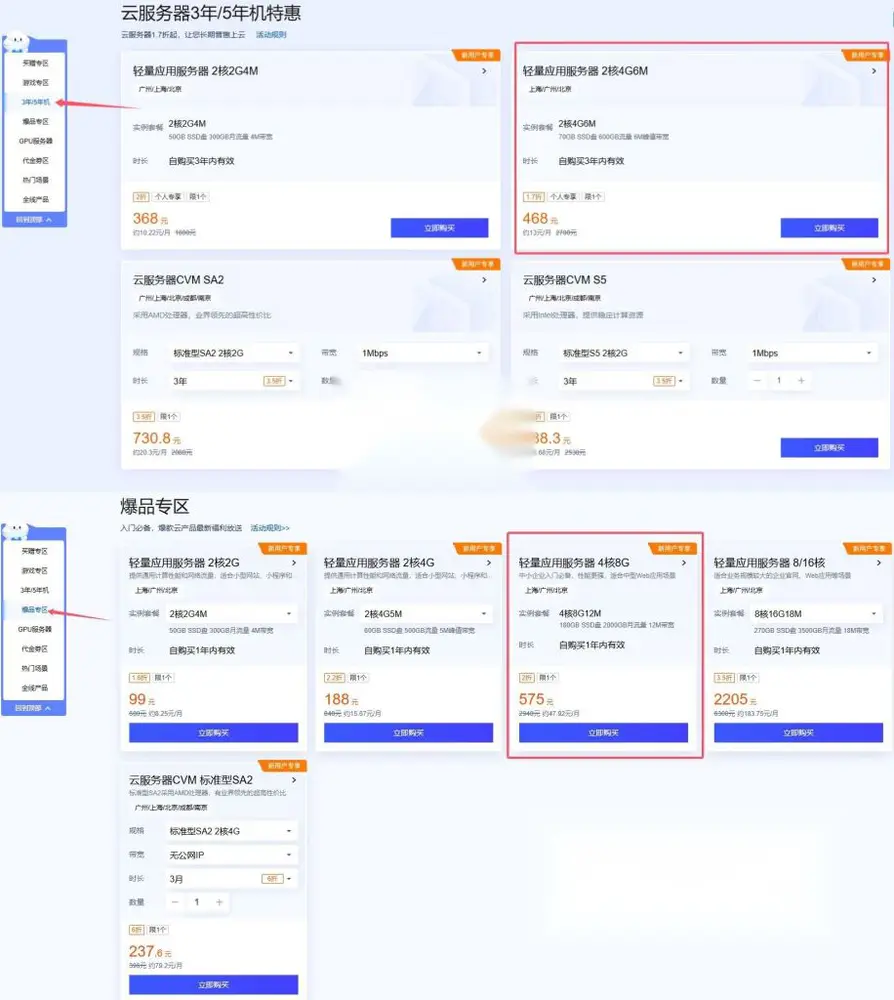
Task: Open details arrow of 轻量应用服务器 2核2G card
Action: tap(294, 562)
